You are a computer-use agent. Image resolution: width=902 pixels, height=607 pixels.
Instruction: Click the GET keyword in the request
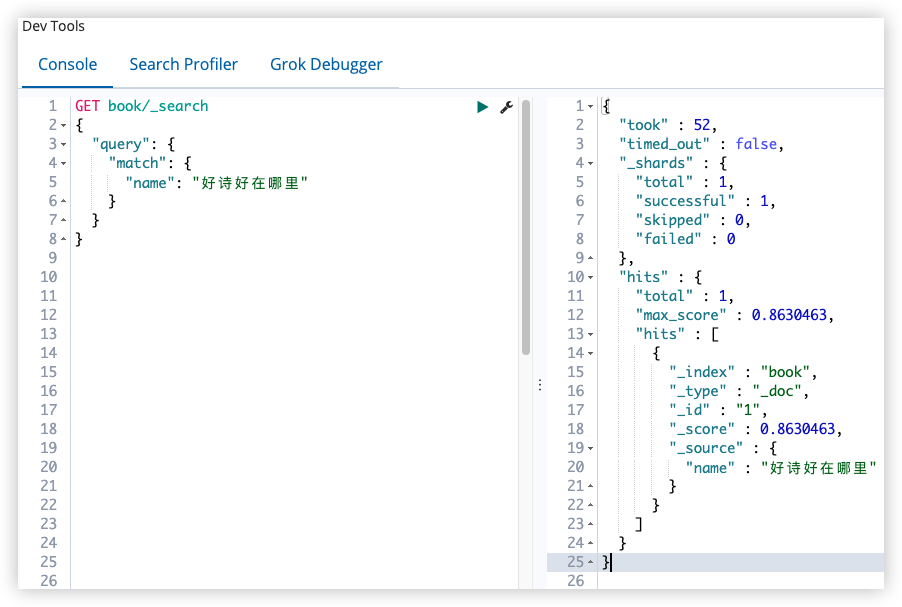pos(87,106)
